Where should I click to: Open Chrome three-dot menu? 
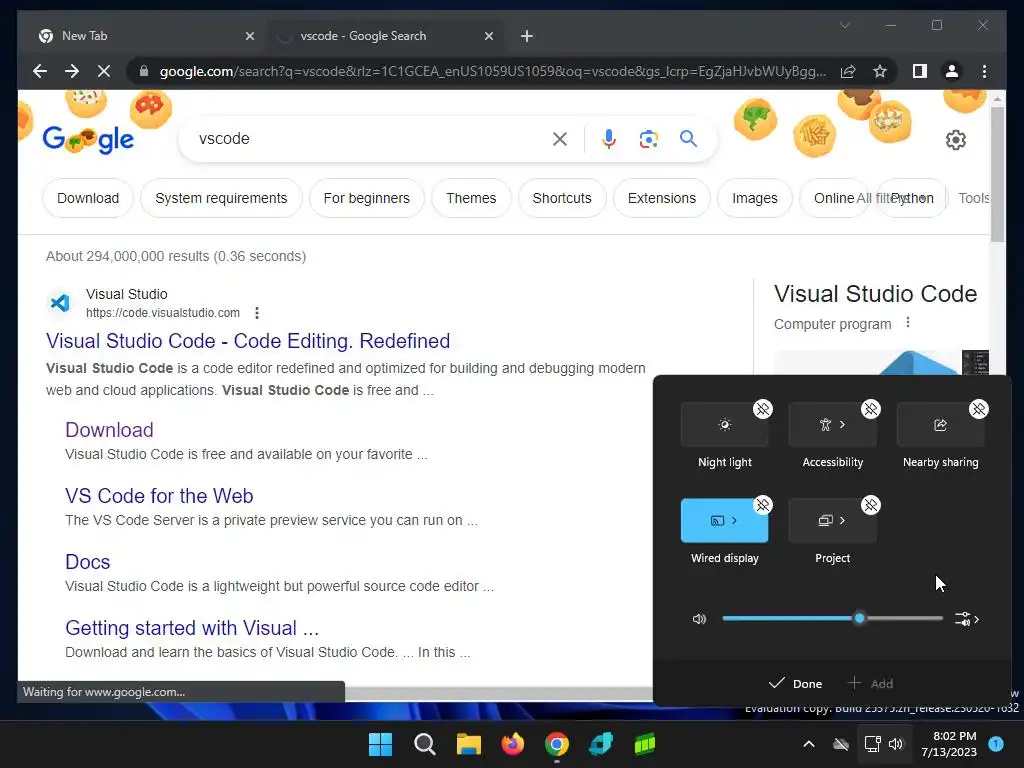click(x=984, y=71)
